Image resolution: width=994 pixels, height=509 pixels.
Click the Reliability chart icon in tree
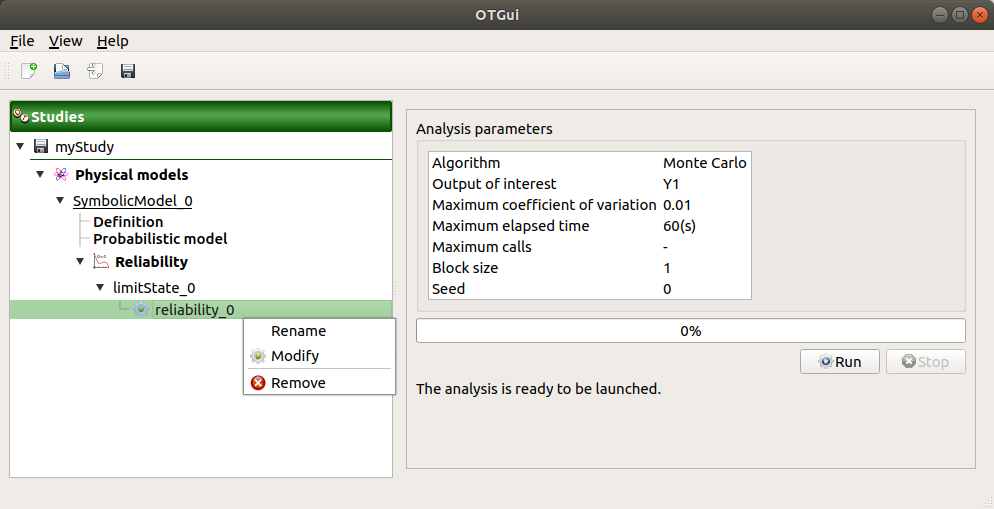pyautogui.click(x=100, y=262)
